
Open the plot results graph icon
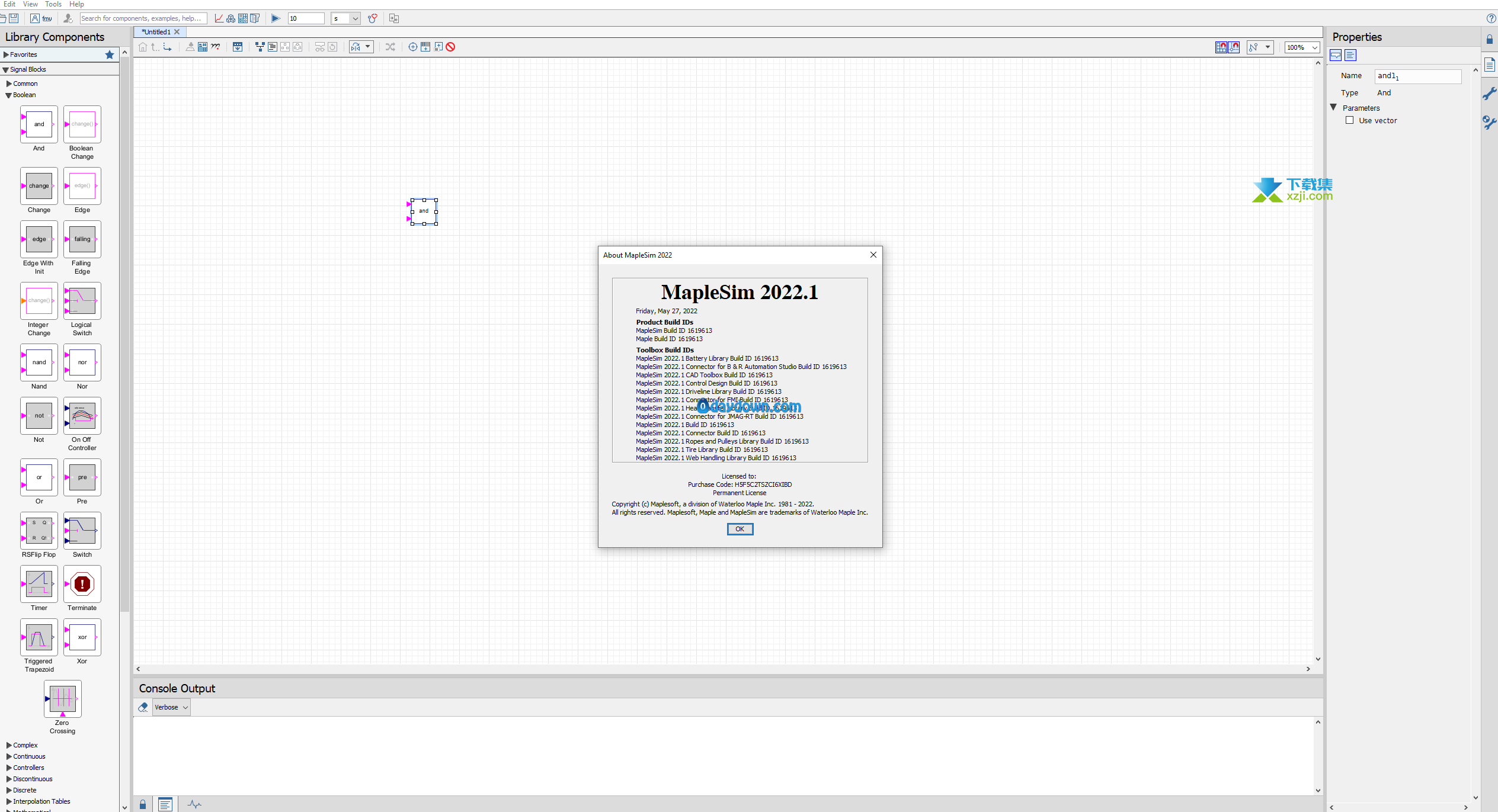pos(219,18)
